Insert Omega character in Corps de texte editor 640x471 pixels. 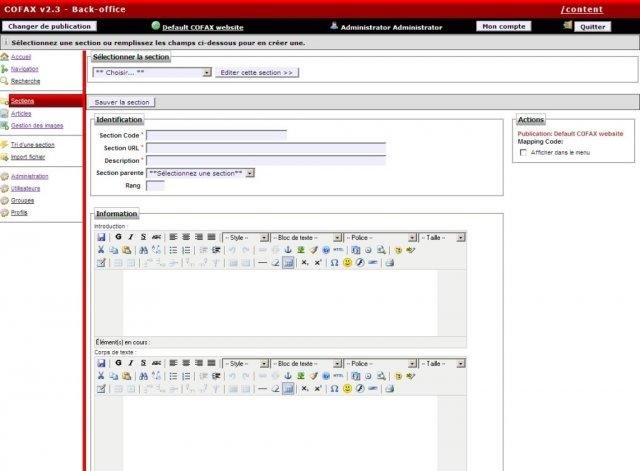334,389
